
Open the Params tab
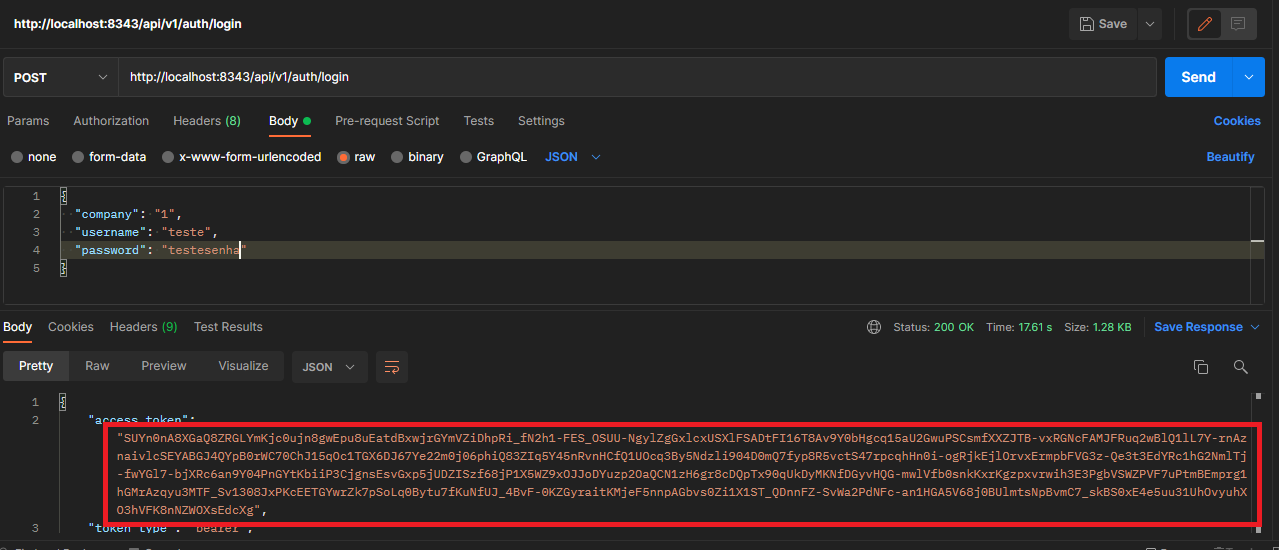coord(28,121)
